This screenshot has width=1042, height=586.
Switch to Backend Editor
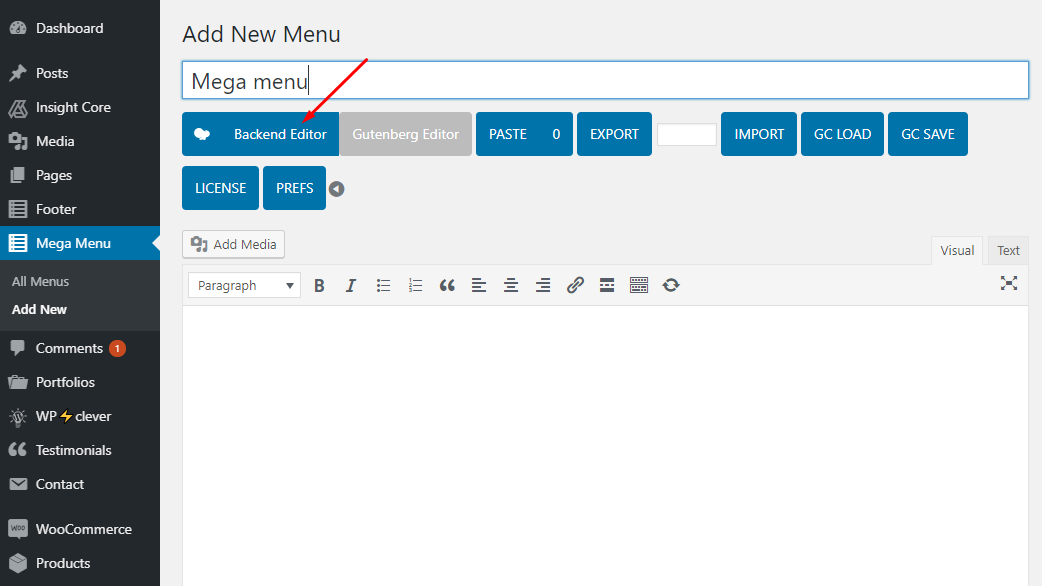pyautogui.click(x=260, y=134)
